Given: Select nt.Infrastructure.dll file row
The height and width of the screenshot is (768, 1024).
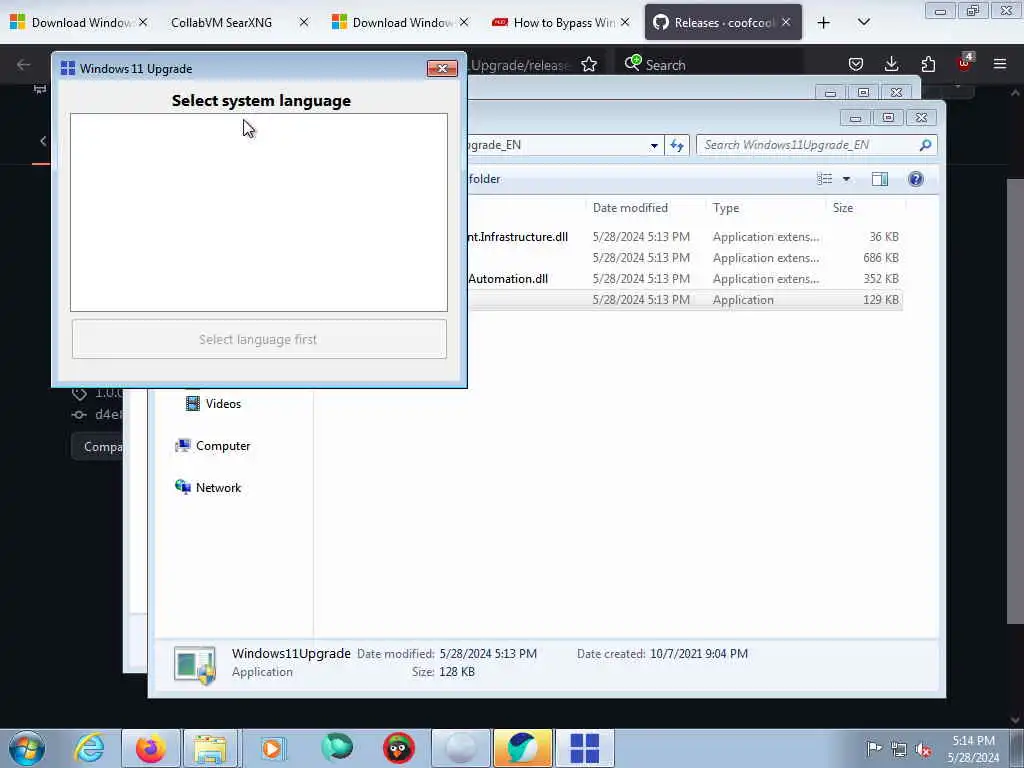Looking at the screenshot, I should click(684, 236).
